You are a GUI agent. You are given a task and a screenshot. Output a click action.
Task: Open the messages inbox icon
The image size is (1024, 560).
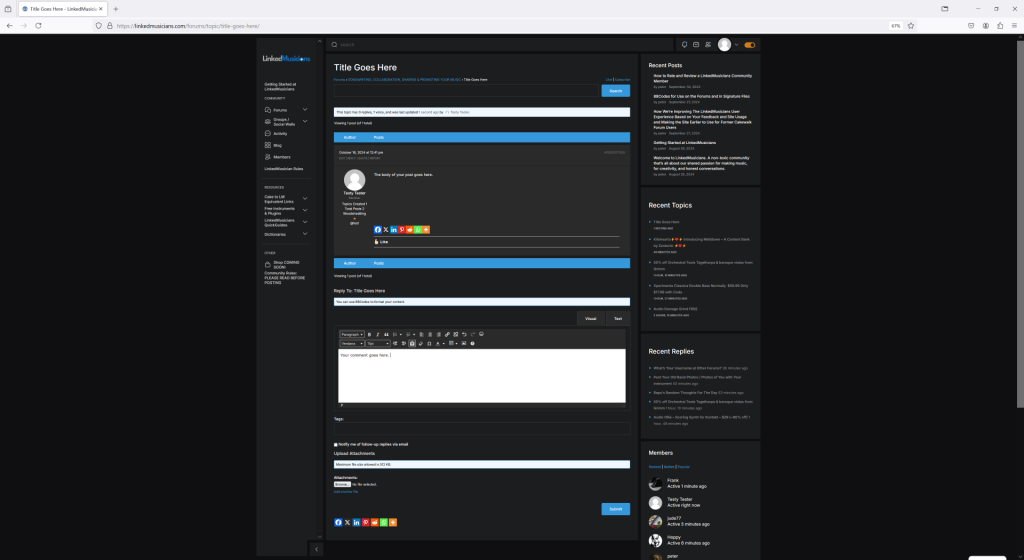[x=696, y=44]
